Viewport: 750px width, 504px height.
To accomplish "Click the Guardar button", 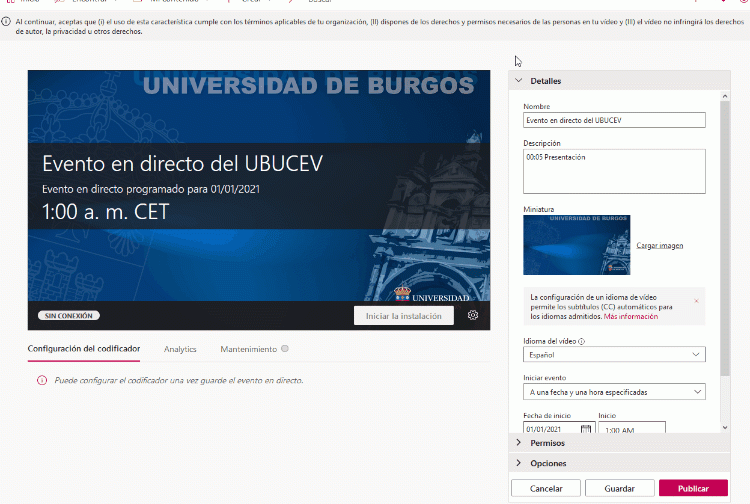I will point(619,488).
